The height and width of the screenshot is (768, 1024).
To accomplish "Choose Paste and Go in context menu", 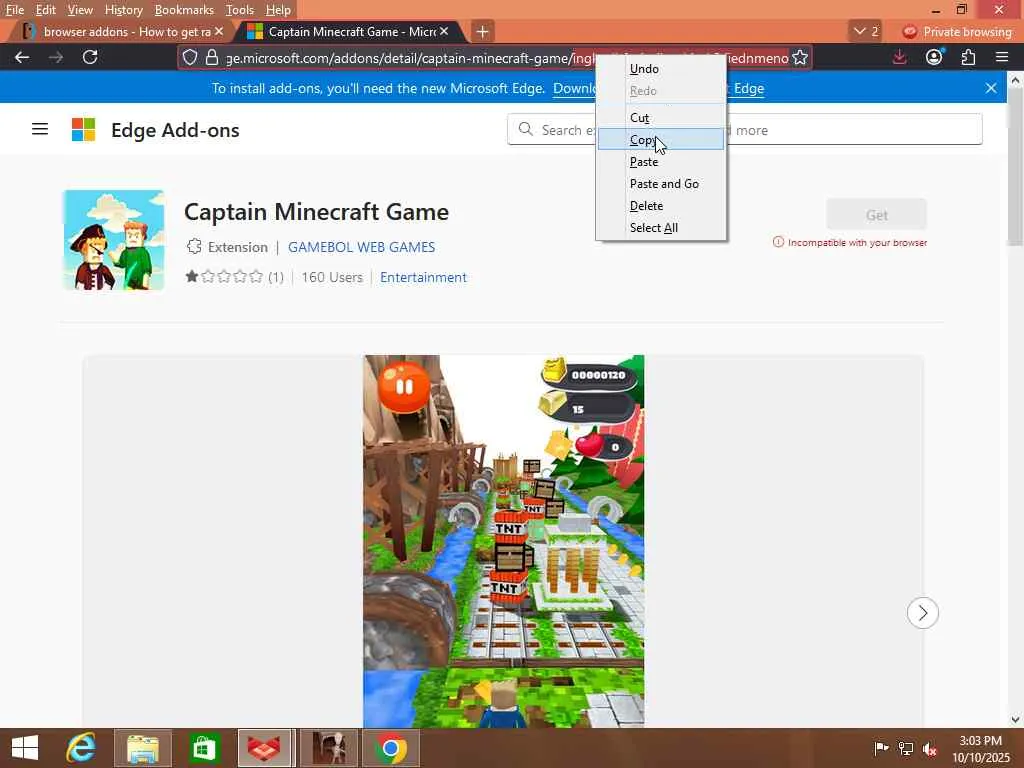I will (x=661, y=184).
